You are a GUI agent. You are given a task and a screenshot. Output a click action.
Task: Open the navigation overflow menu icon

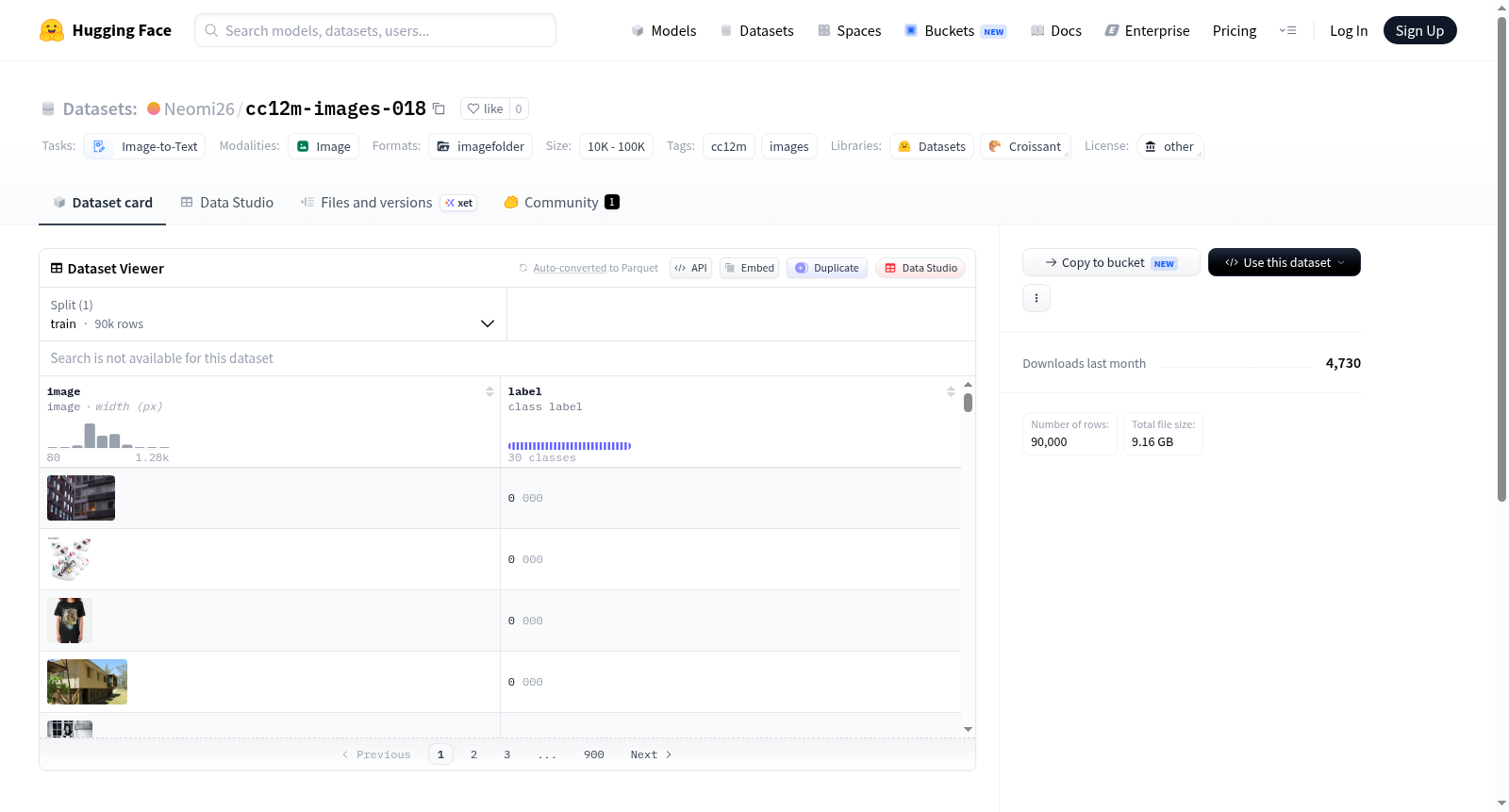[1287, 30]
